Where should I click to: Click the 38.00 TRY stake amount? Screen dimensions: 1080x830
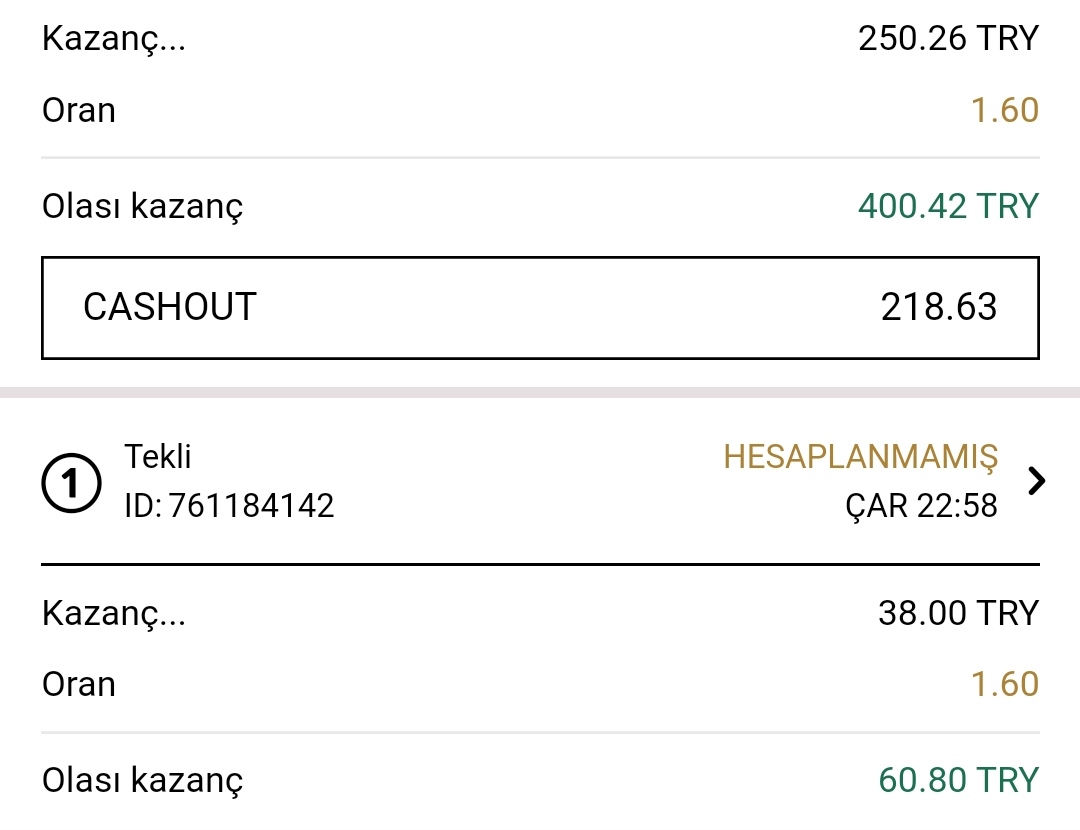tap(958, 612)
